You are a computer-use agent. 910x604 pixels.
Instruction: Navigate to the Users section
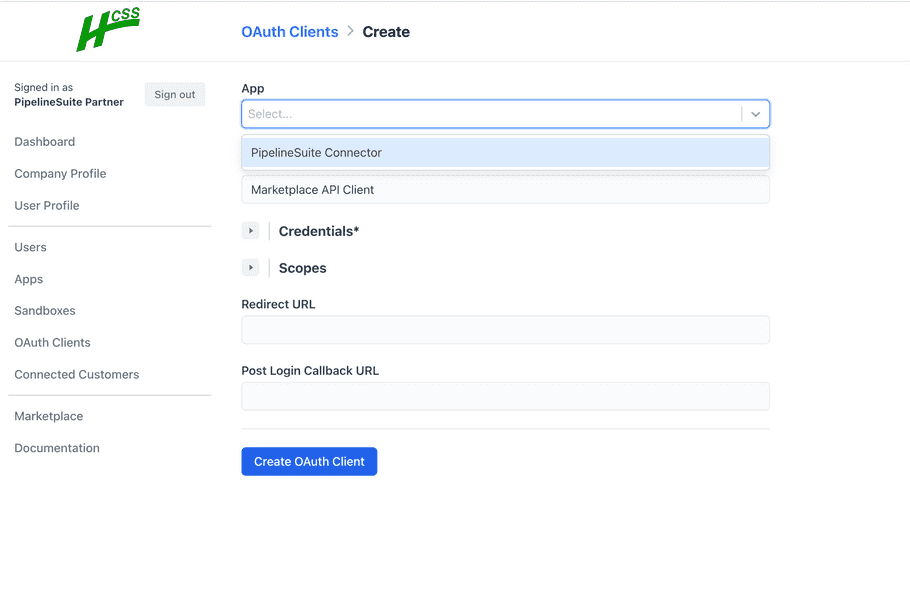click(30, 247)
